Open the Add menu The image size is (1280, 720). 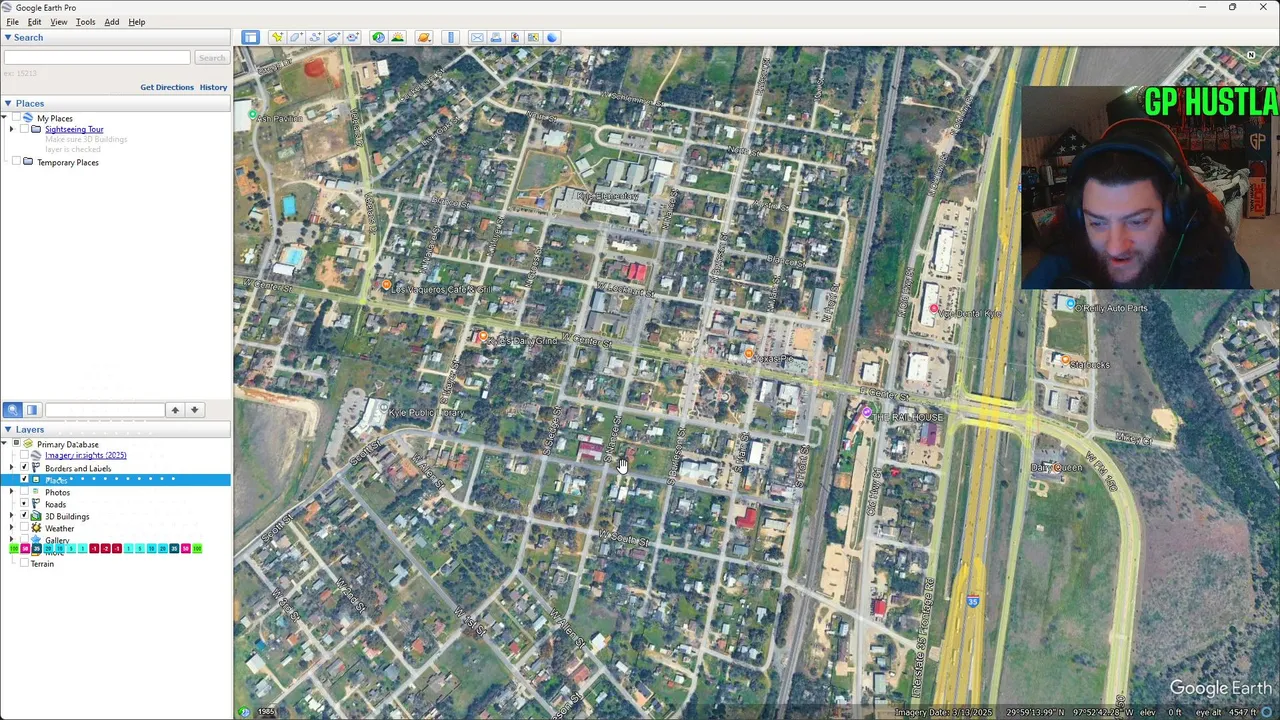(x=111, y=22)
